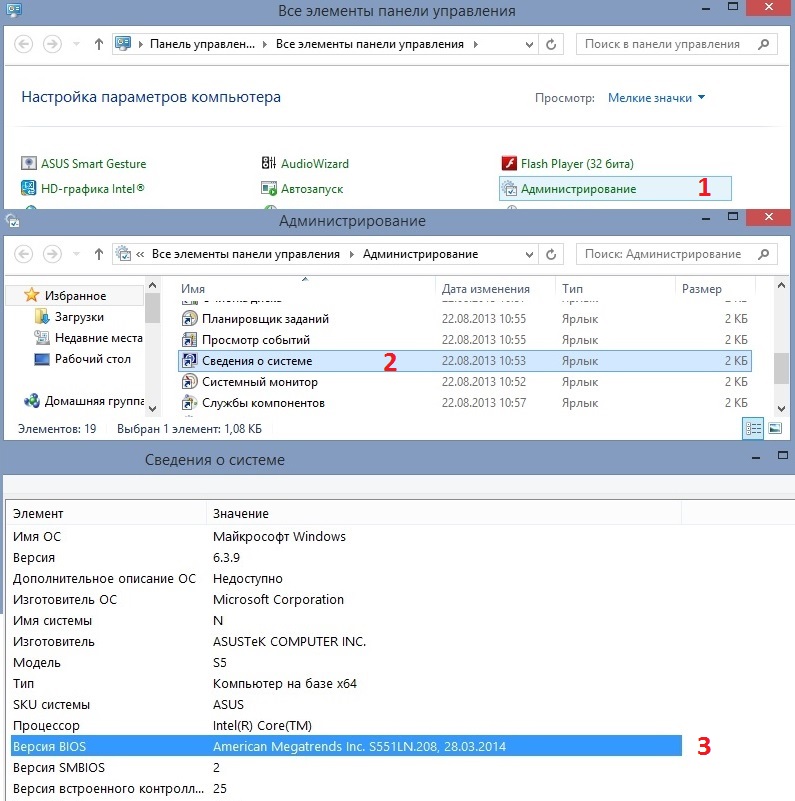Click Все элементы панели управления breadcrumb in Администрирование
Viewport: 795px width, 801px height.
[x=246, y=254]
